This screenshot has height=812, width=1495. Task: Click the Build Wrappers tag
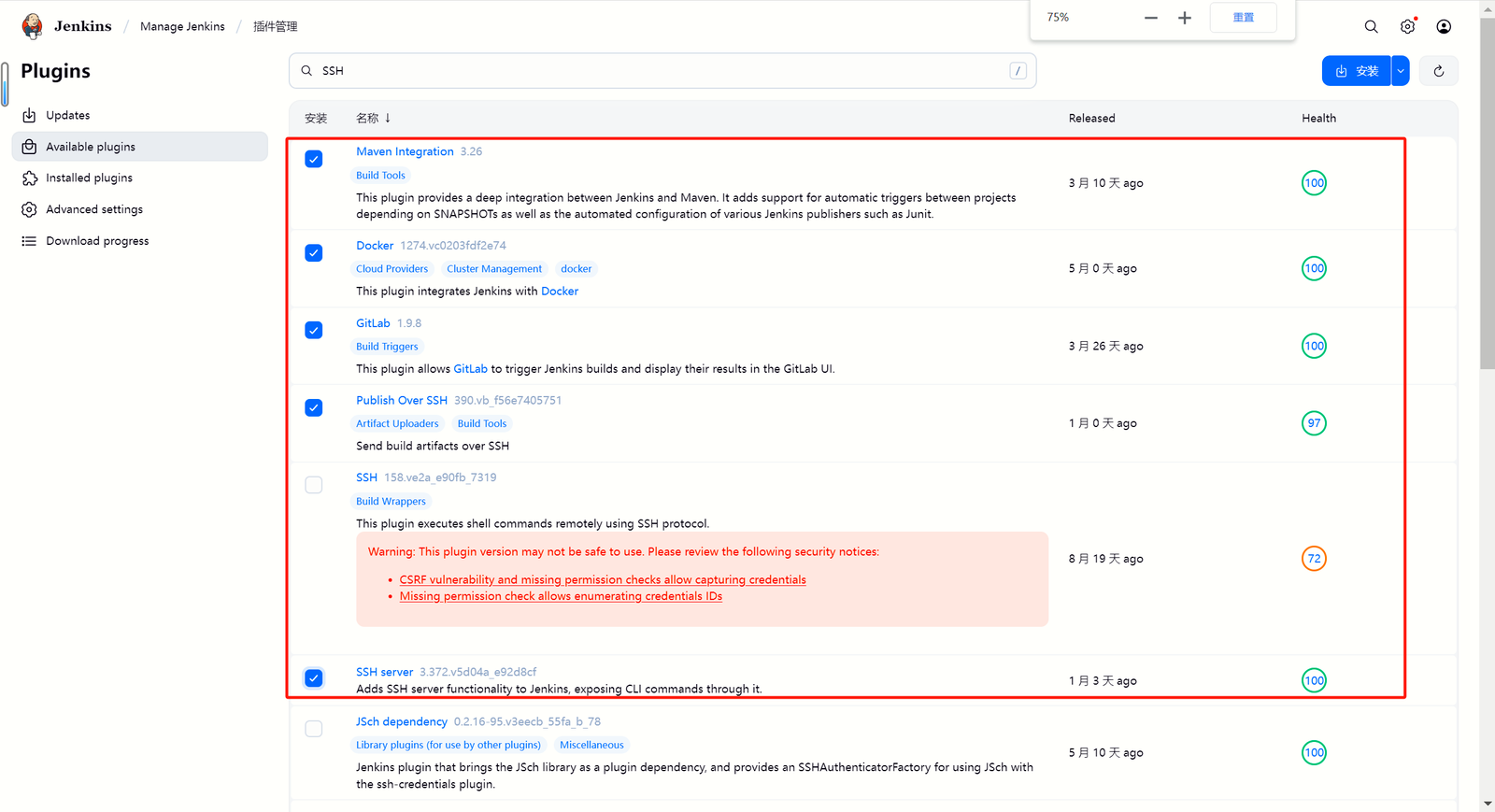(x=391, y=501)
